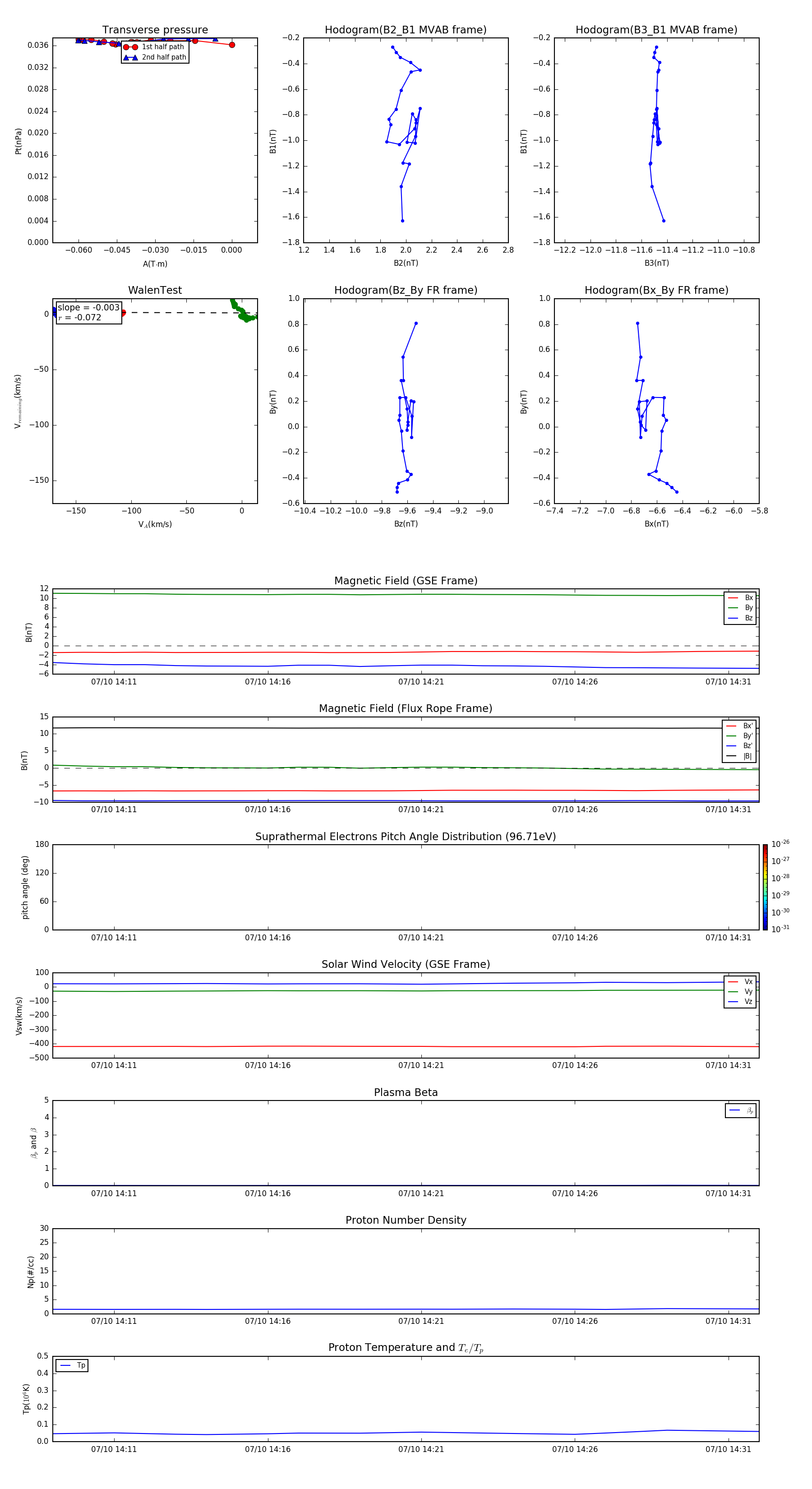This screenshot has width=812, height=1489.
Task: Click the 'B3(nT)' x-axis label
Action: (x=656, y=263)
